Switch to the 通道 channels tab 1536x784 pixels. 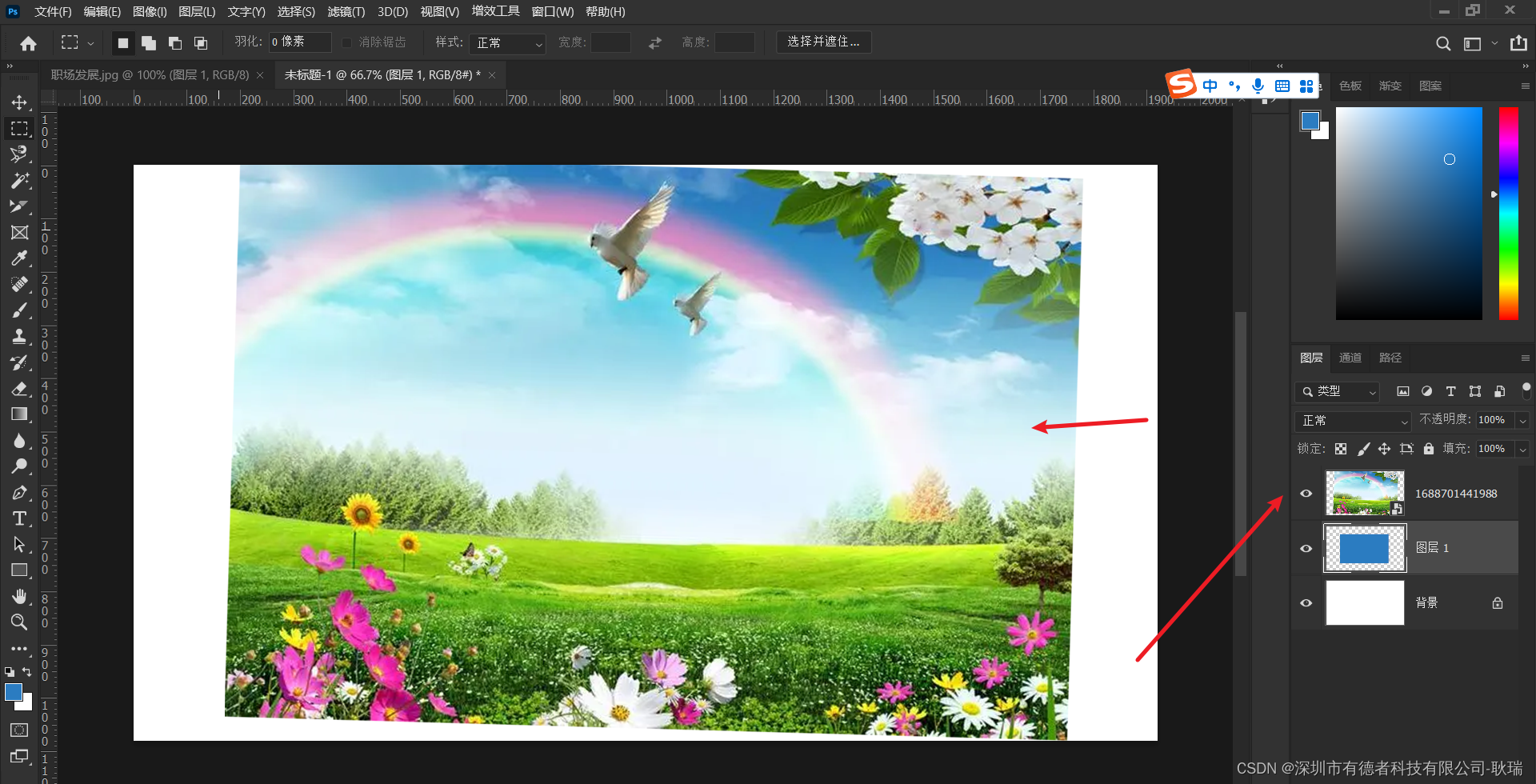pos(1350,358)
